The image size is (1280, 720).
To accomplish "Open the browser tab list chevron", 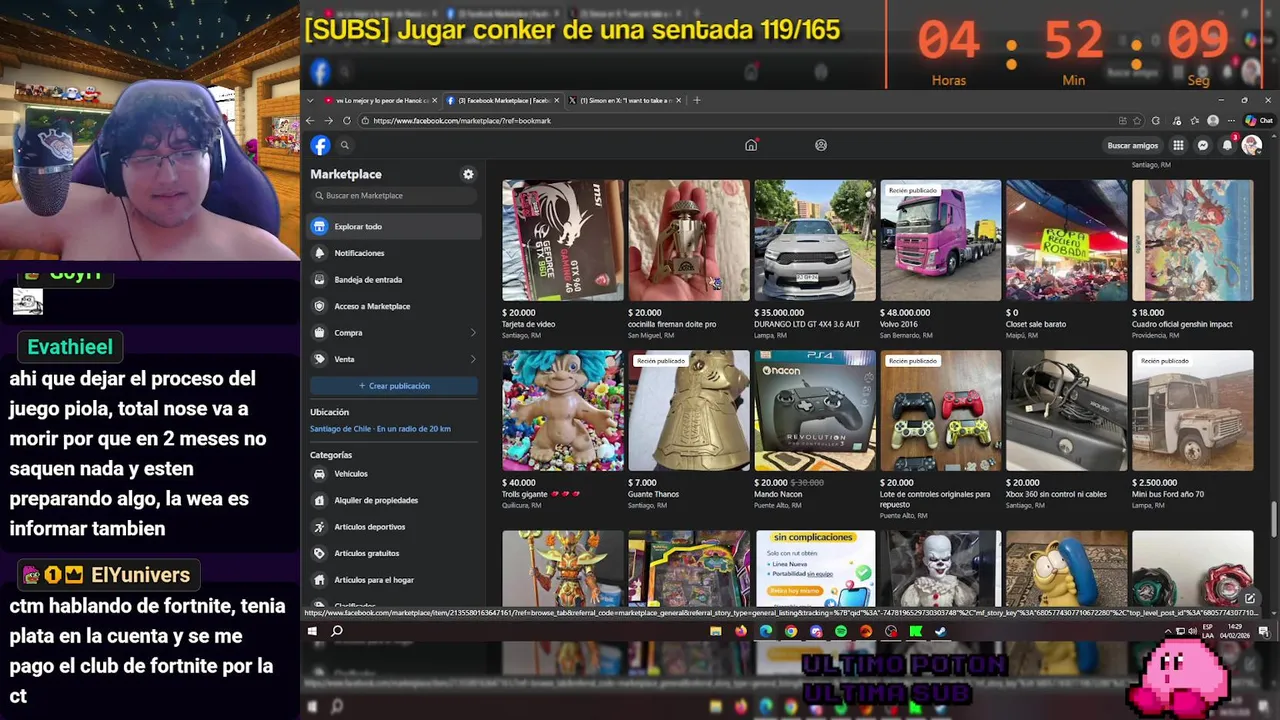I will (x=309, y=100).
